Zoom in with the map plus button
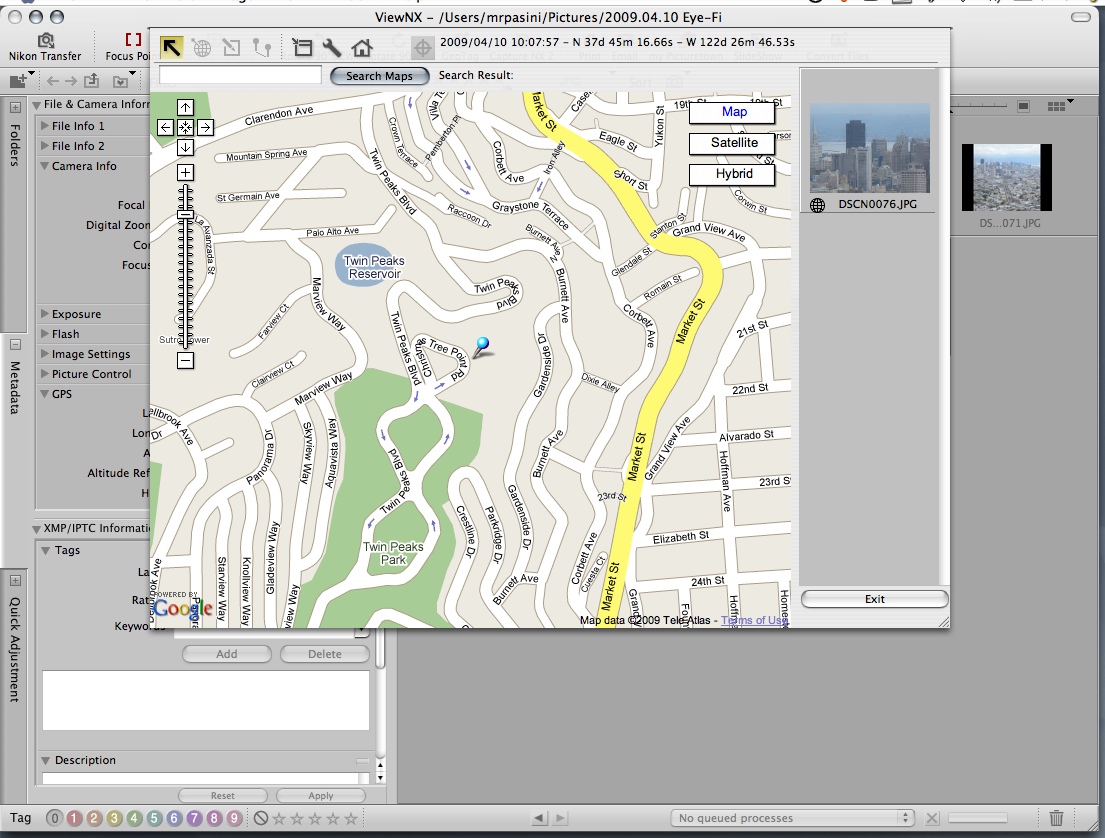 coord(185,173)
